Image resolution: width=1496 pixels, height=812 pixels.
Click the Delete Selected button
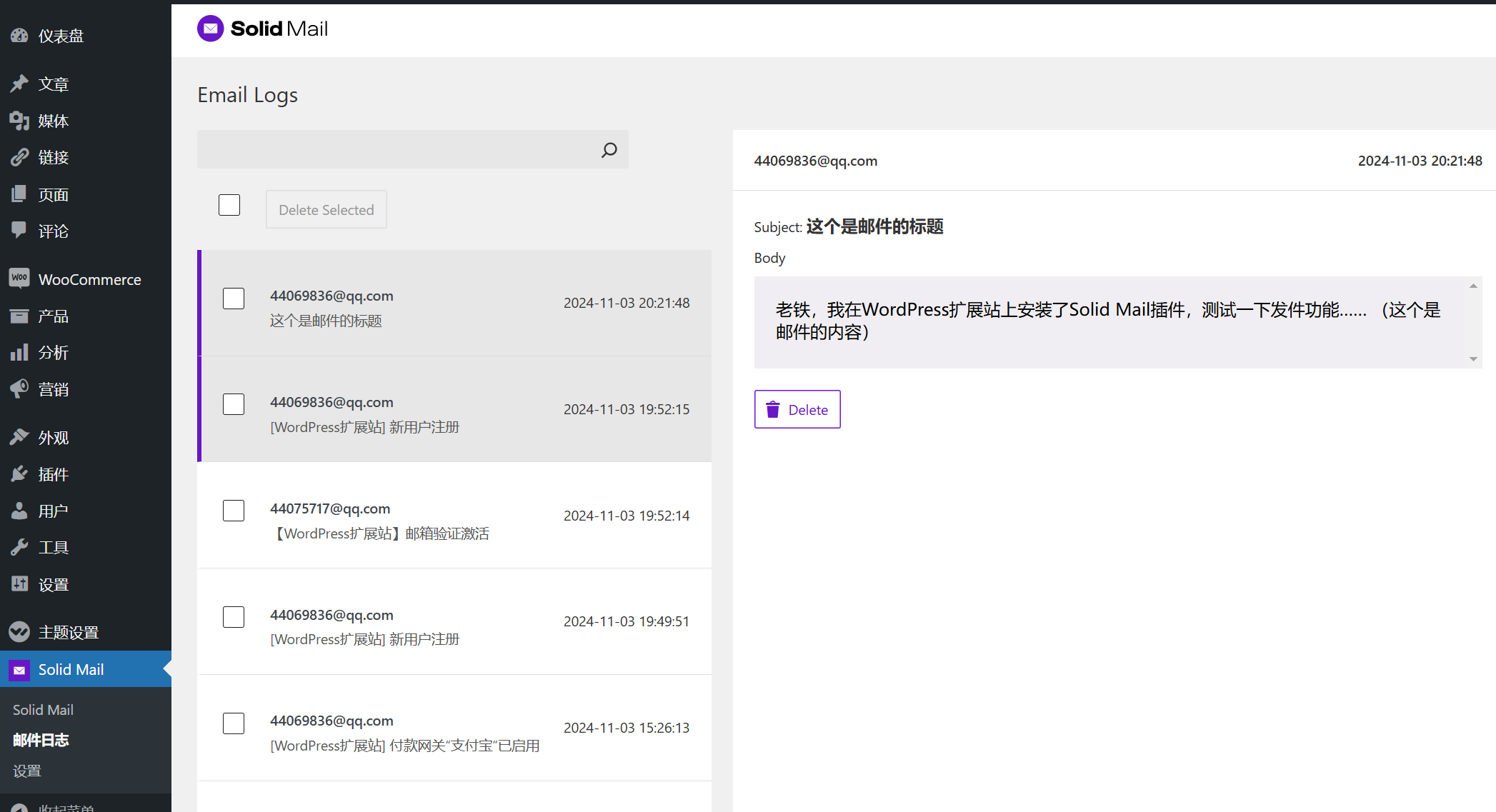pos(326,209)
